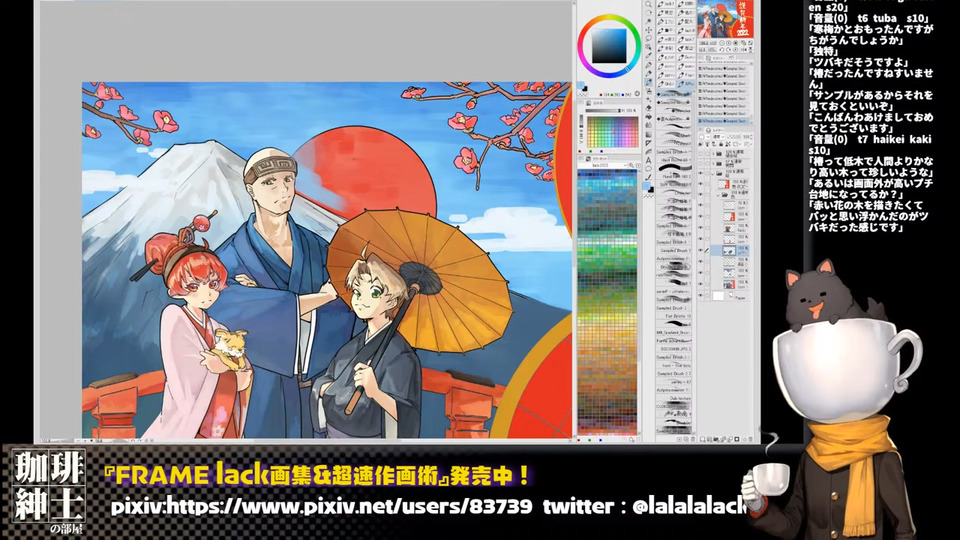Select the Airbrush tool

(x=648, y=91)
